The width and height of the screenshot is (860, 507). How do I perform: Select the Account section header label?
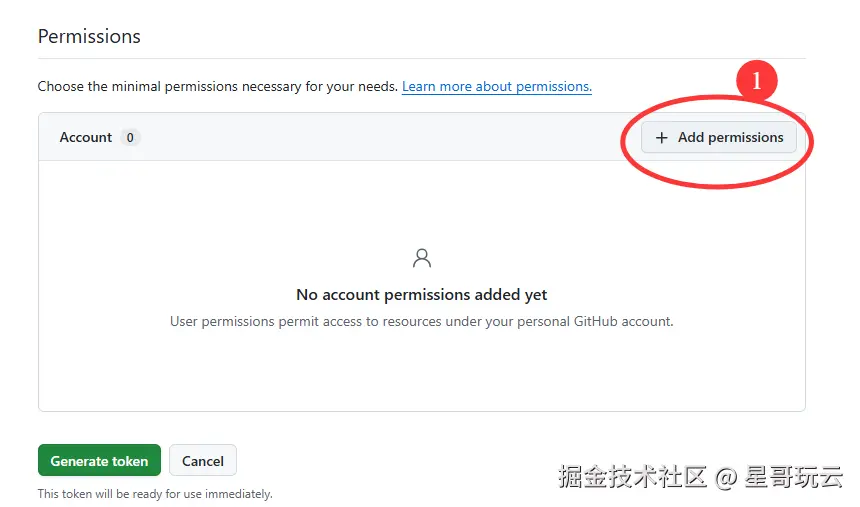pos(85,138)
